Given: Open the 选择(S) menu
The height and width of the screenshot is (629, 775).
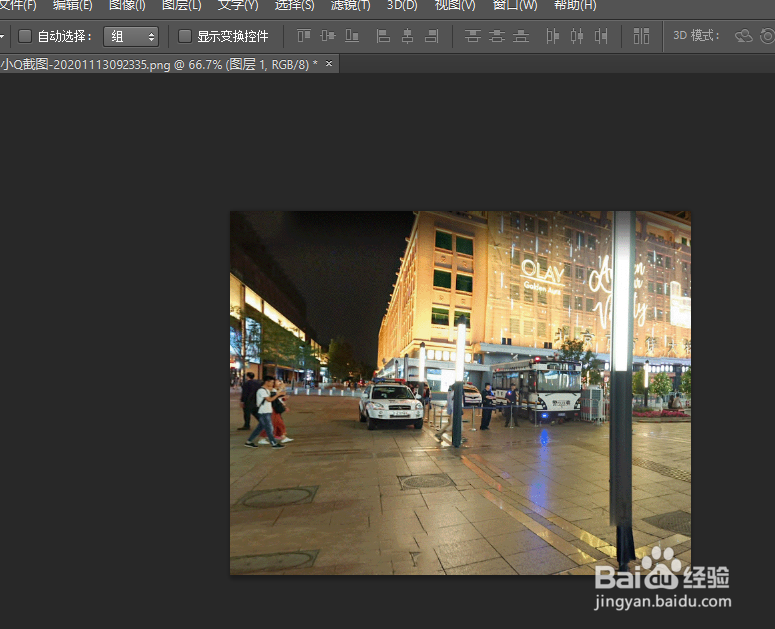Looking at the screenshot, I should tap(294, 5).
